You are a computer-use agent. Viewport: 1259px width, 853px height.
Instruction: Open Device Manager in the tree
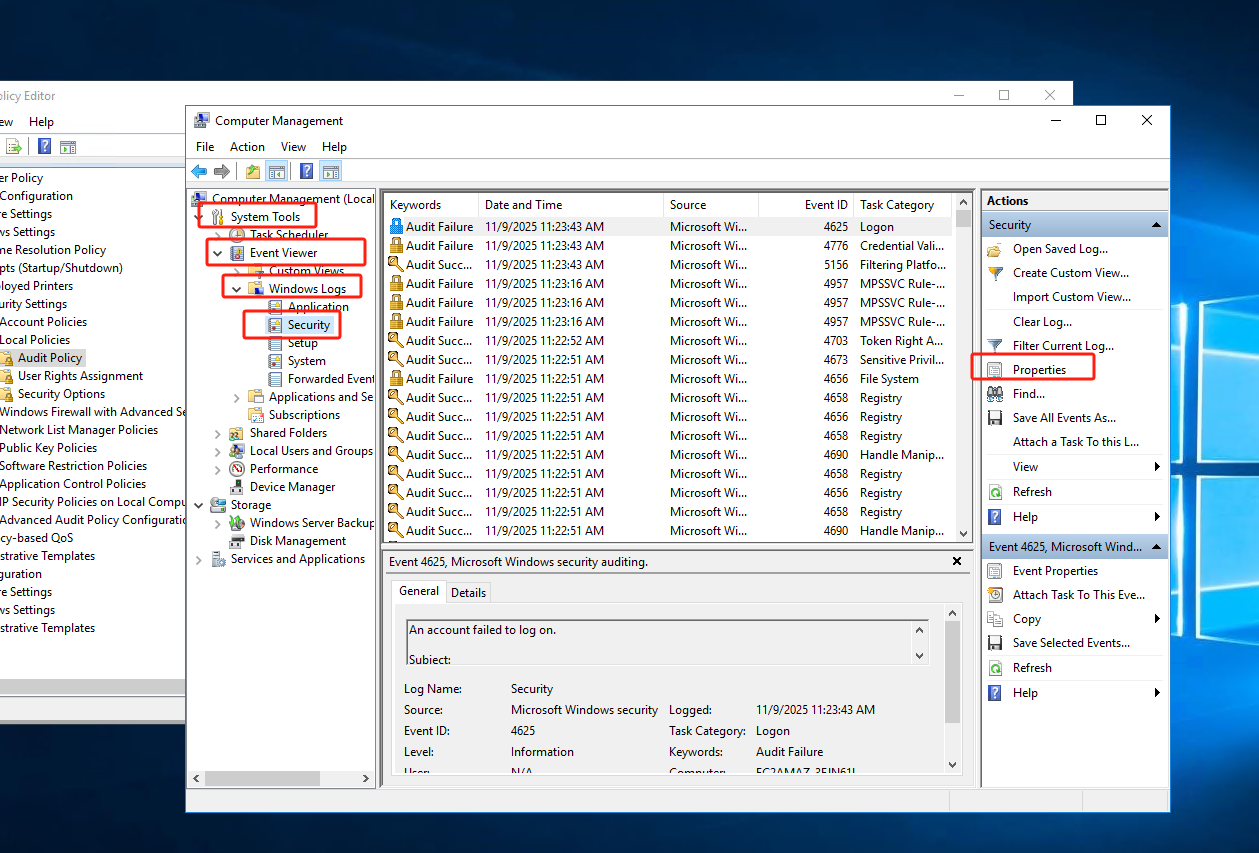click(x=292, y=487)
